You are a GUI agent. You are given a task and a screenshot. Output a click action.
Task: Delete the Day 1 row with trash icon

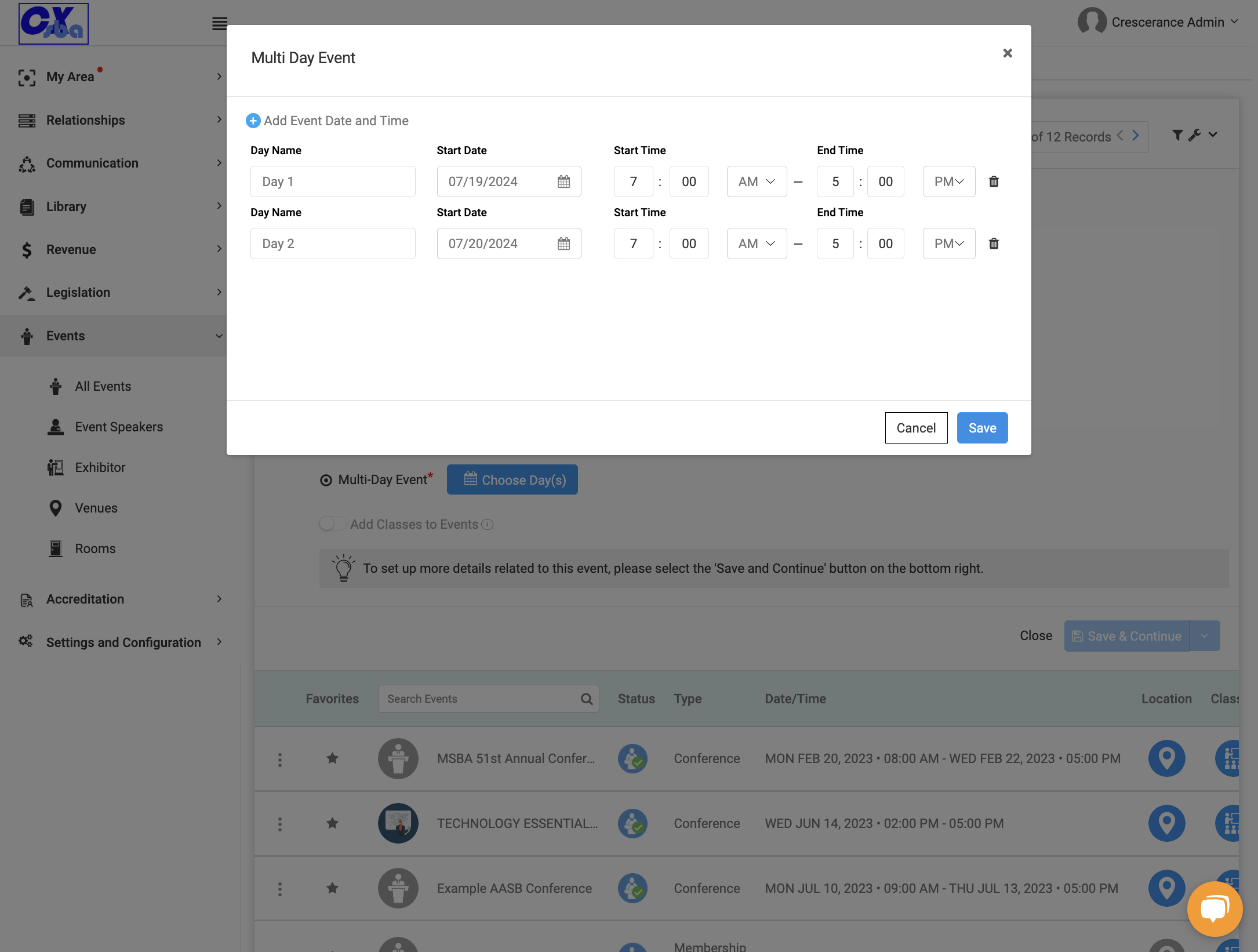(x=994, y=182)
